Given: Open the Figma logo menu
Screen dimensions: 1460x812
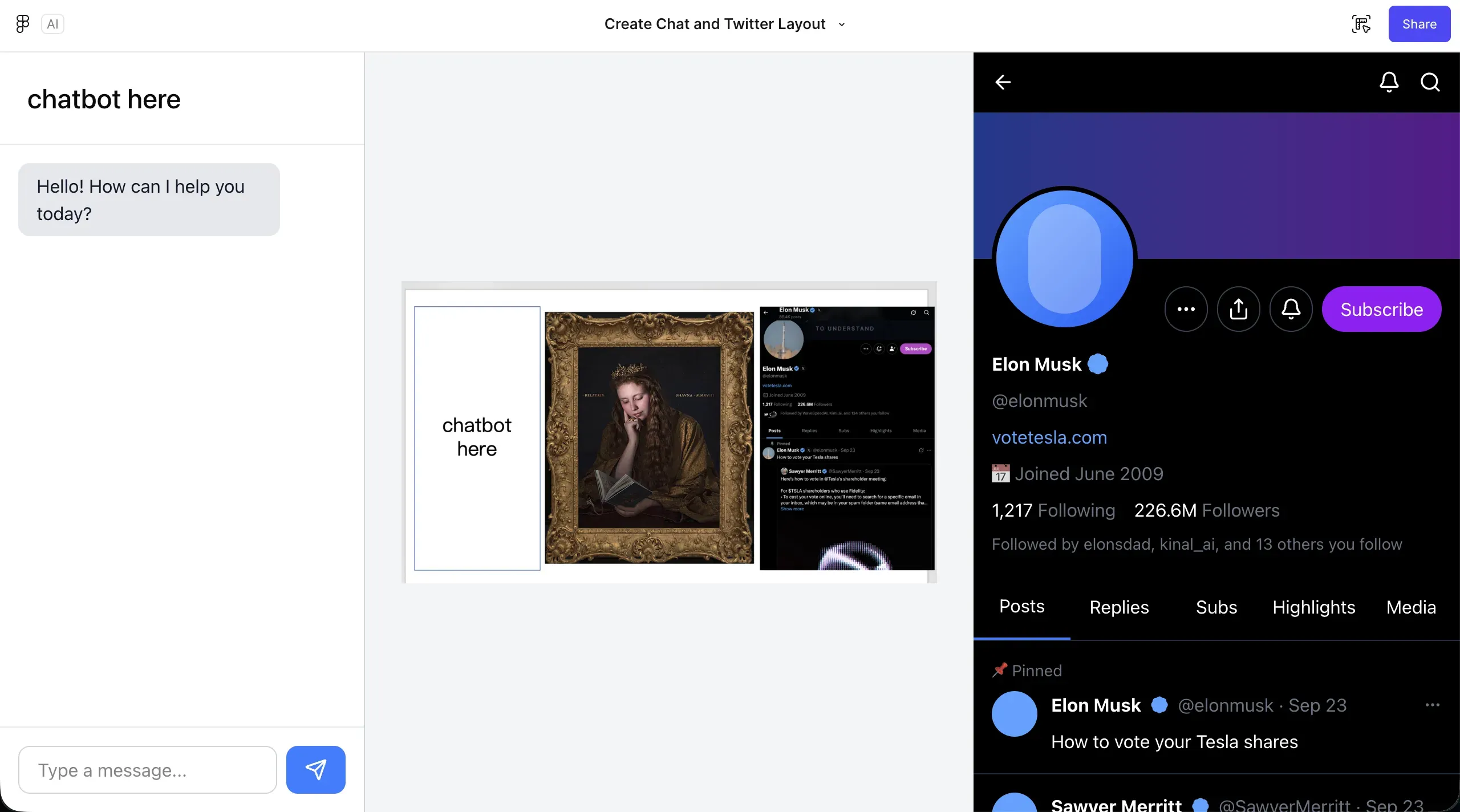Looking at the screenshot, I should (x=22, y=24).
